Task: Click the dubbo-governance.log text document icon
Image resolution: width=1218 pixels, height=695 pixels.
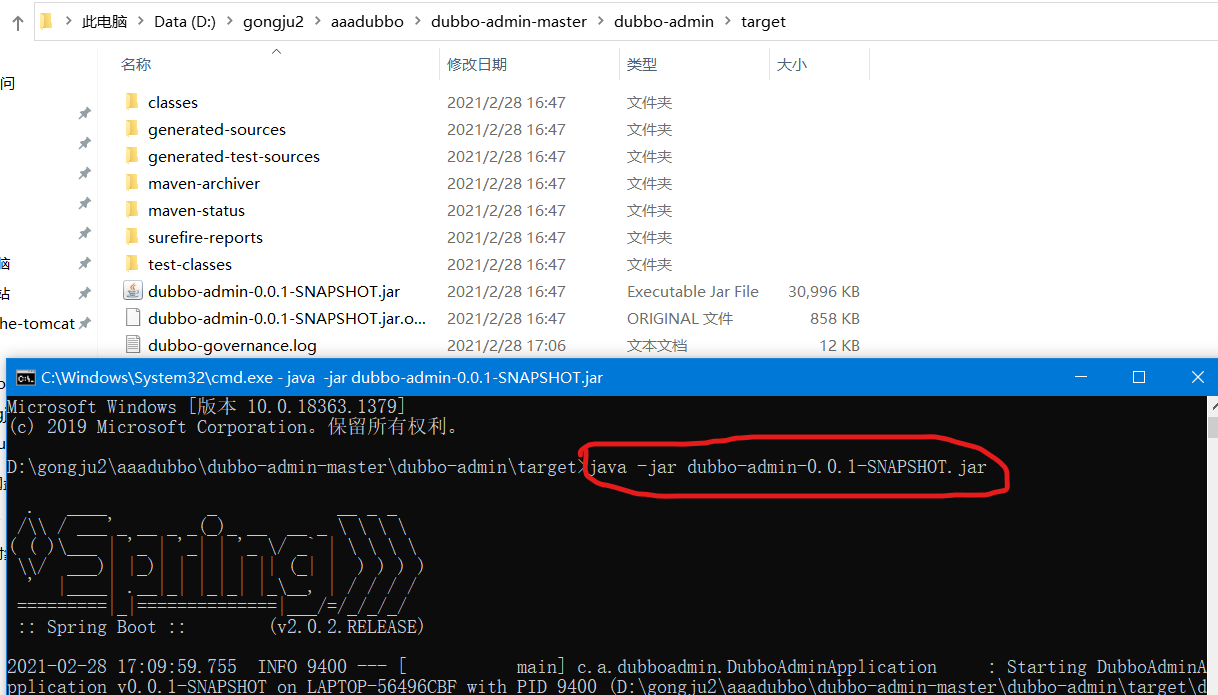Action: (x=133, y=344)
